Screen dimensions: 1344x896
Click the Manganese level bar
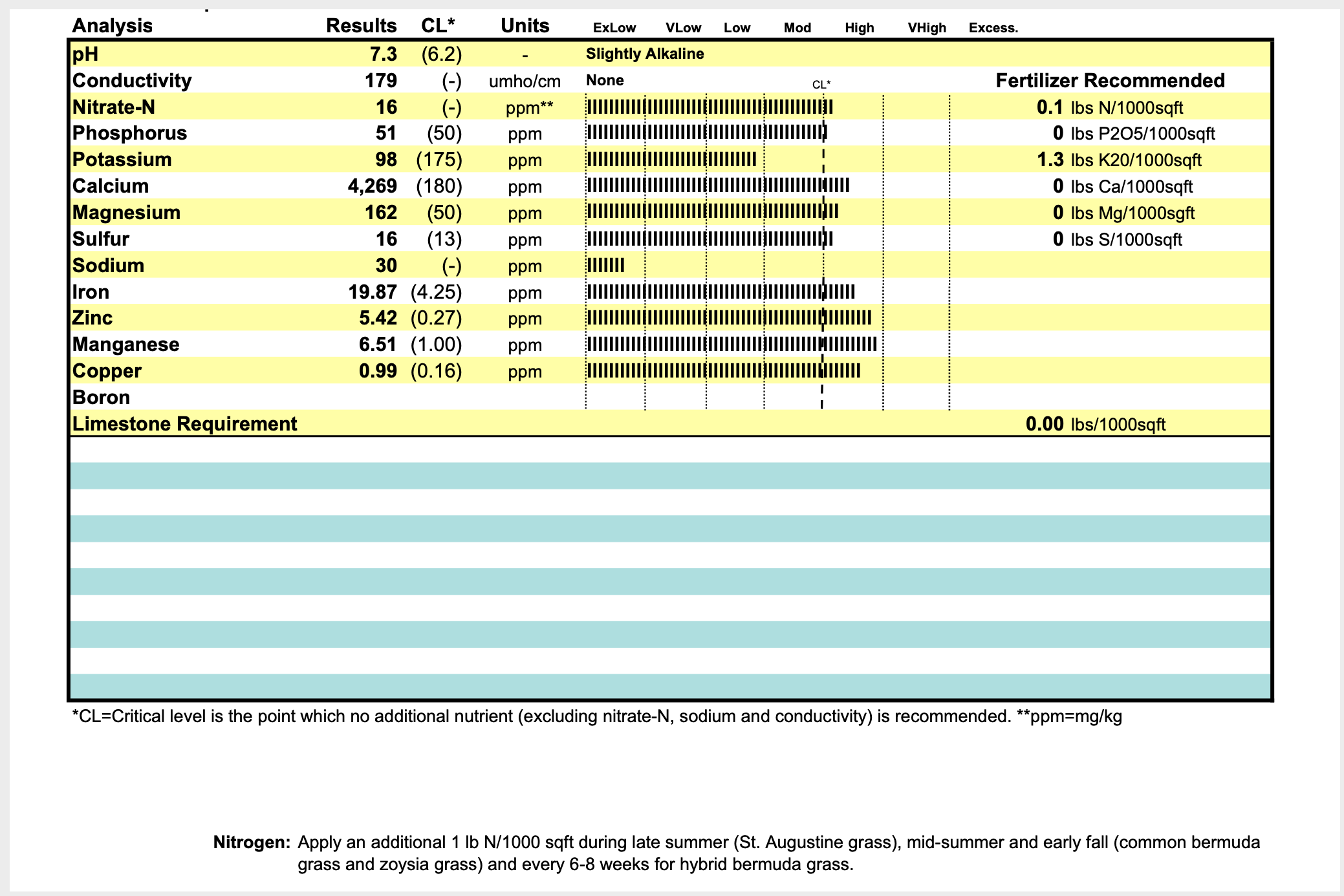pyautogui.click(x=731, y=345)
